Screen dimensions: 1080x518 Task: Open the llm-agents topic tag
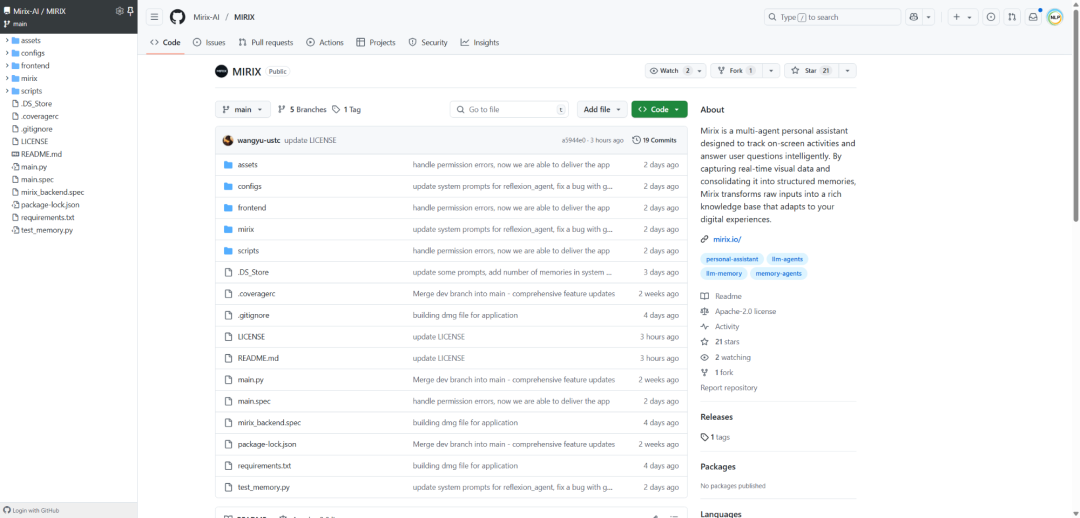coord(787,259)
